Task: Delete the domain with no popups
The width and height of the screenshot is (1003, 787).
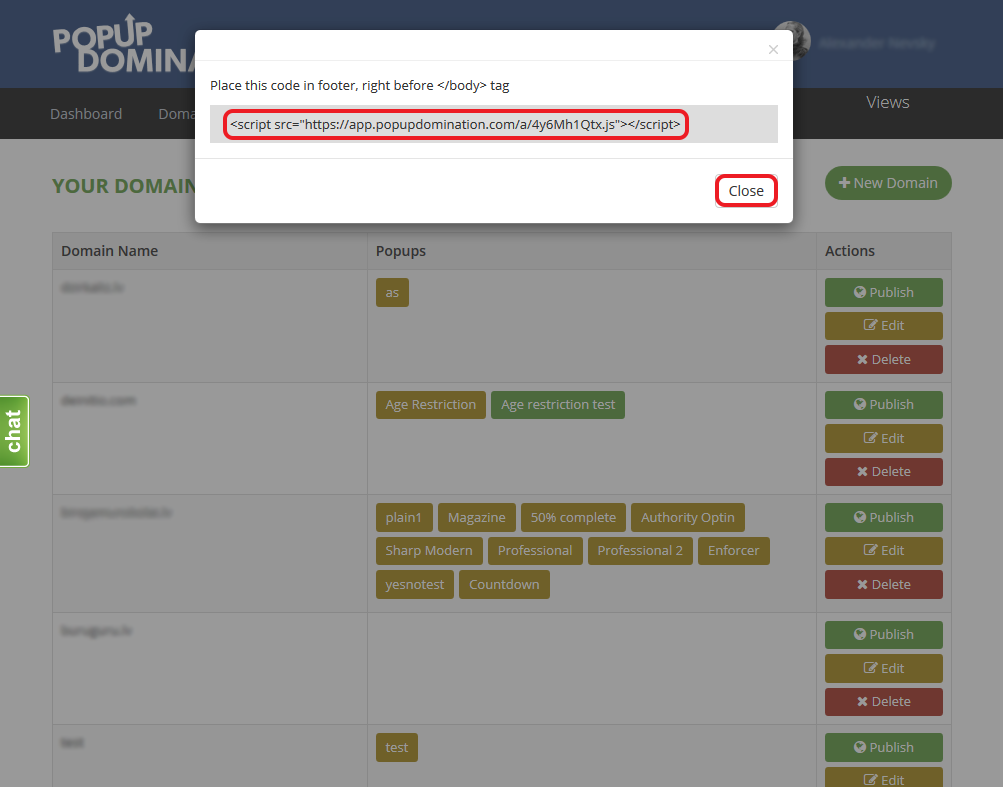Action: (x=883, y=702)
